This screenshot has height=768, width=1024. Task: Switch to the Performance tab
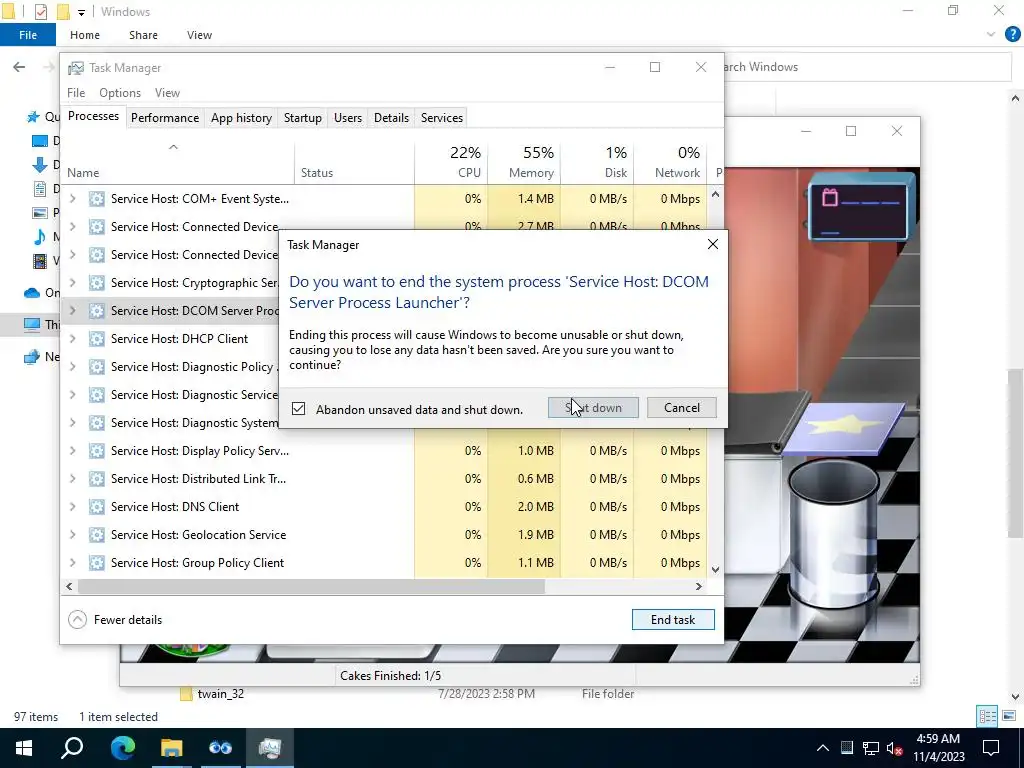click(x=165, y=118)
